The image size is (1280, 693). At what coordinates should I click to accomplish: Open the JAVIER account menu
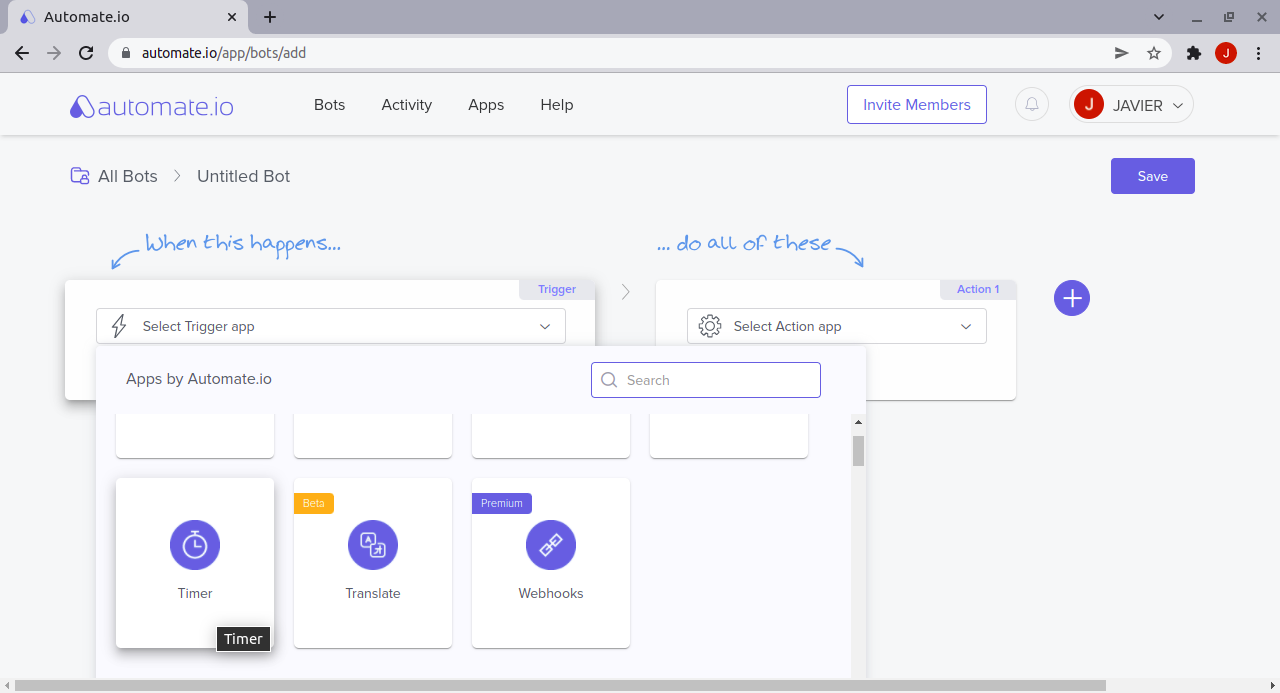click(x=1131, y=105)
